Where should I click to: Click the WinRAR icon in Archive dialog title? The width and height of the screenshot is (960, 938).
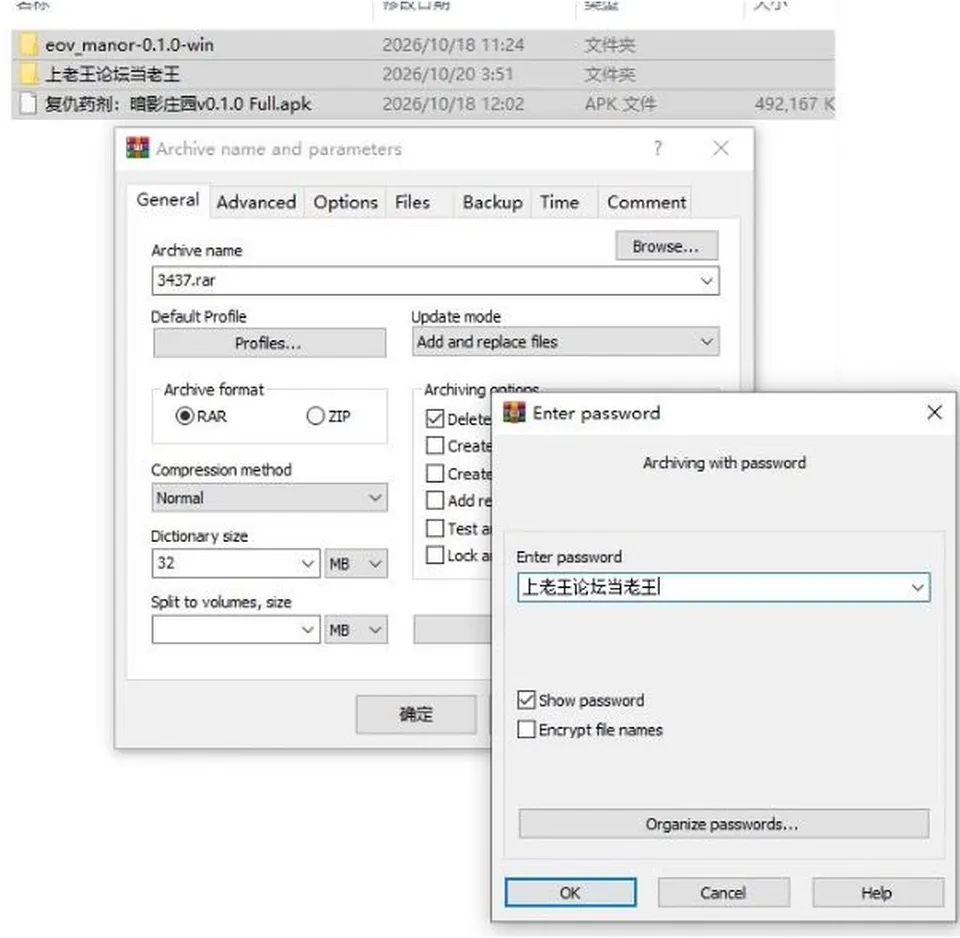(x=137, y=148)
